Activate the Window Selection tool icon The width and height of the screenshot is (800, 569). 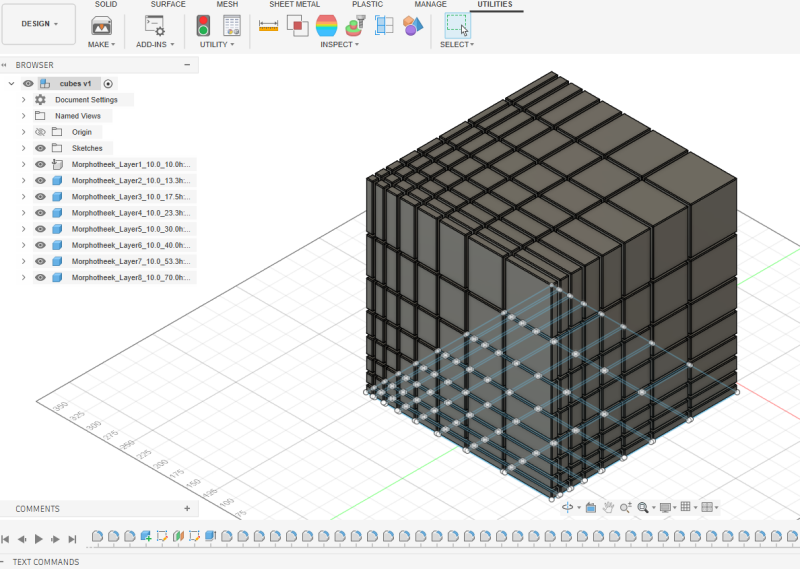coord(457,26)
